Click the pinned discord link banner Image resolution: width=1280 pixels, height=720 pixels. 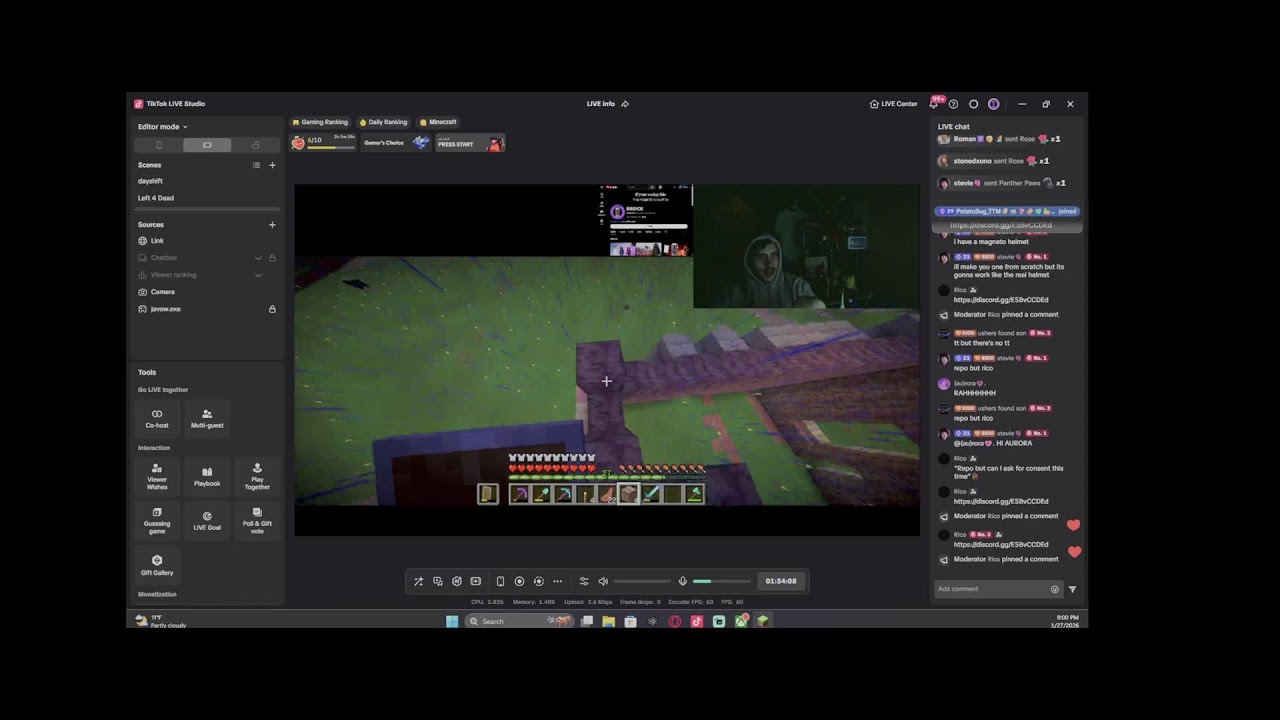[1006, 226]
